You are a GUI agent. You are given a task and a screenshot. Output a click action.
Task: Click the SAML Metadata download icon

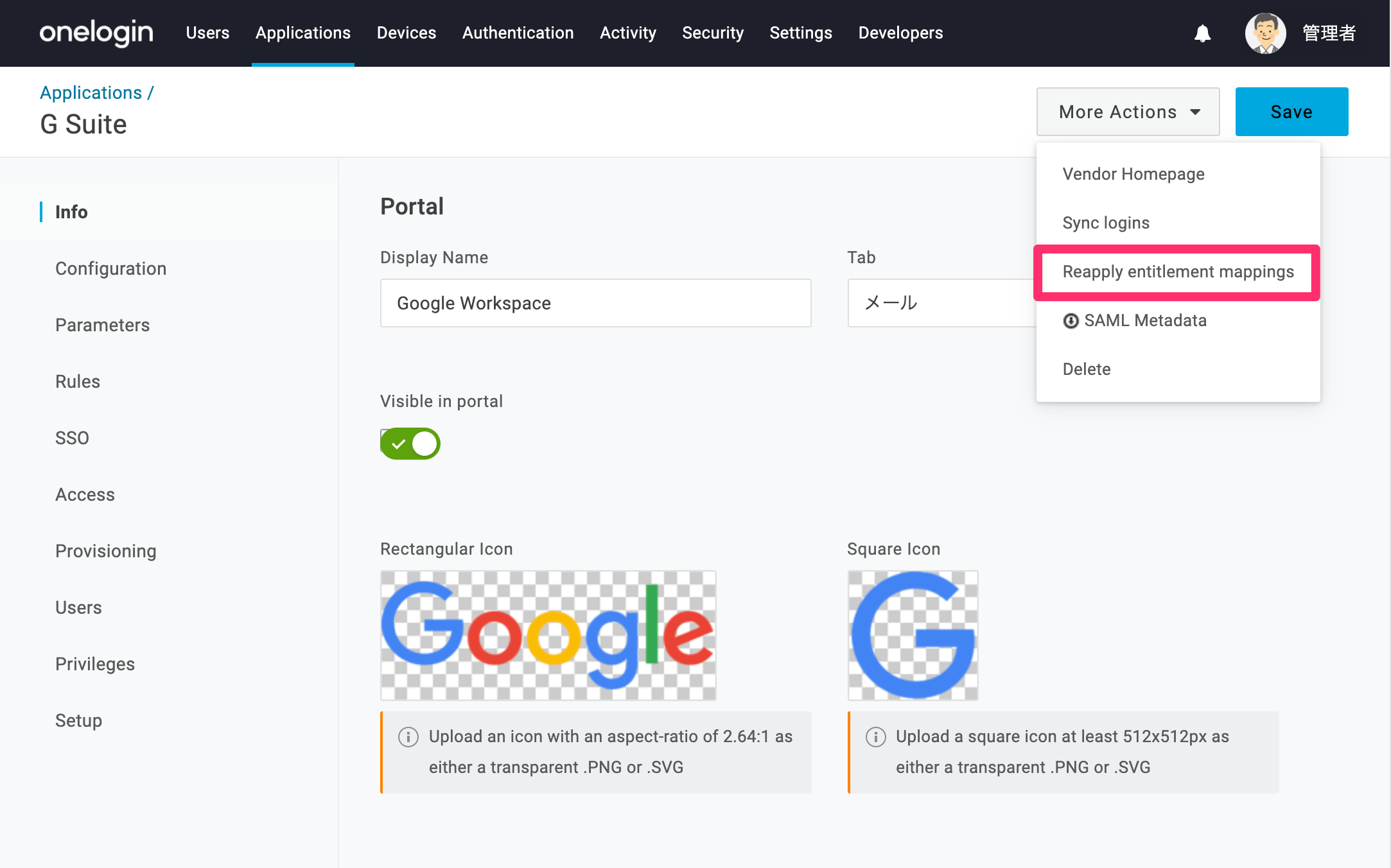pos(1071,320)
